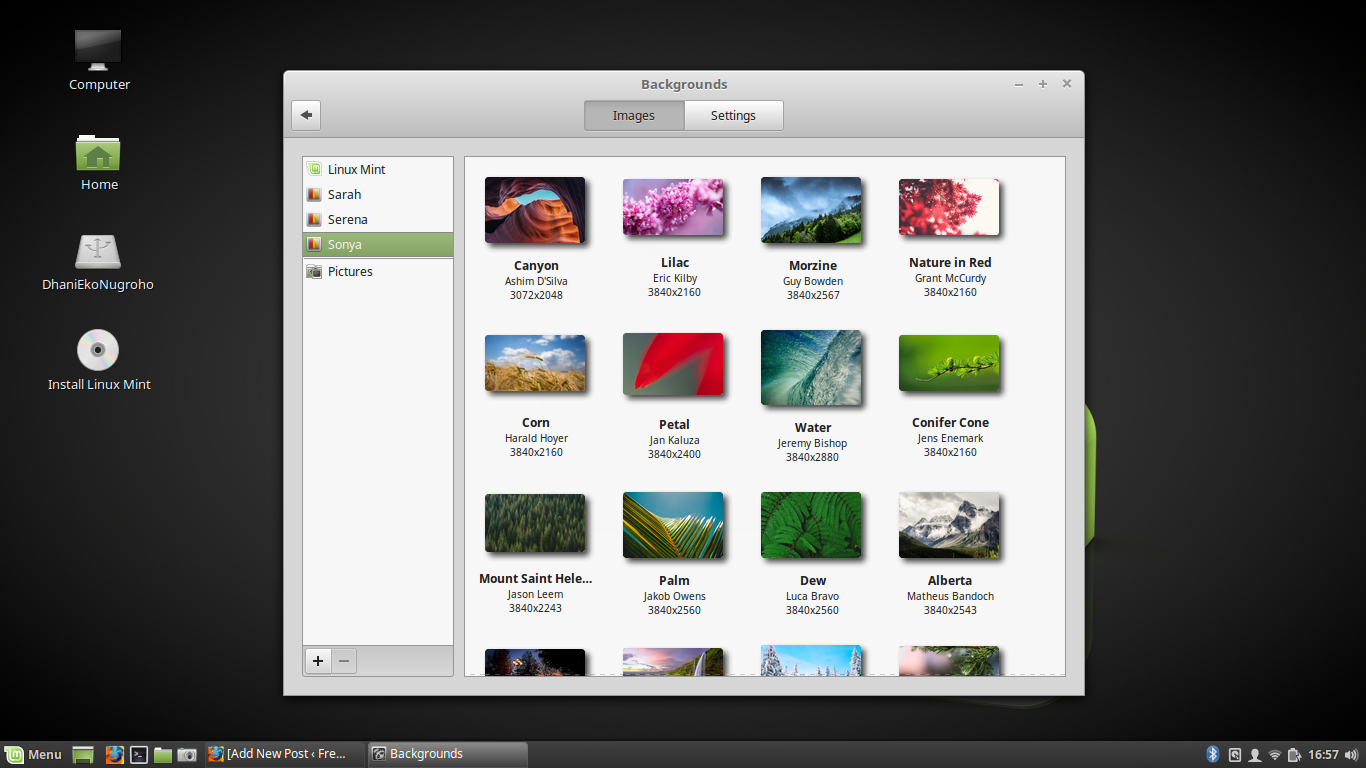1366x768 pixels.
Task: Choose the Conifer Cone wallpaper
Action: tap(949, 364)
